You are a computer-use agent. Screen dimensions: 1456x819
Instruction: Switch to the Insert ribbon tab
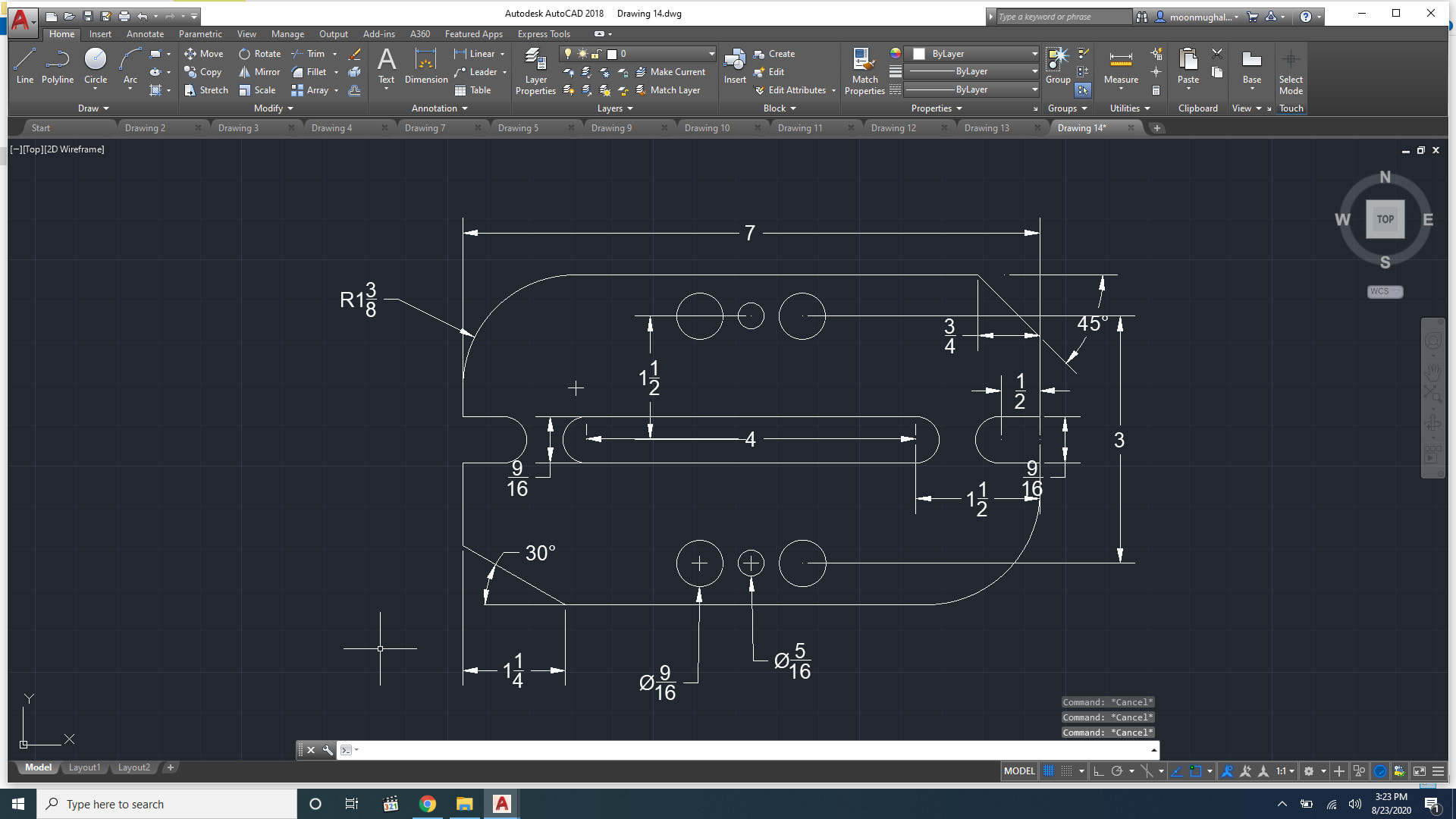[x=100, y=34]
